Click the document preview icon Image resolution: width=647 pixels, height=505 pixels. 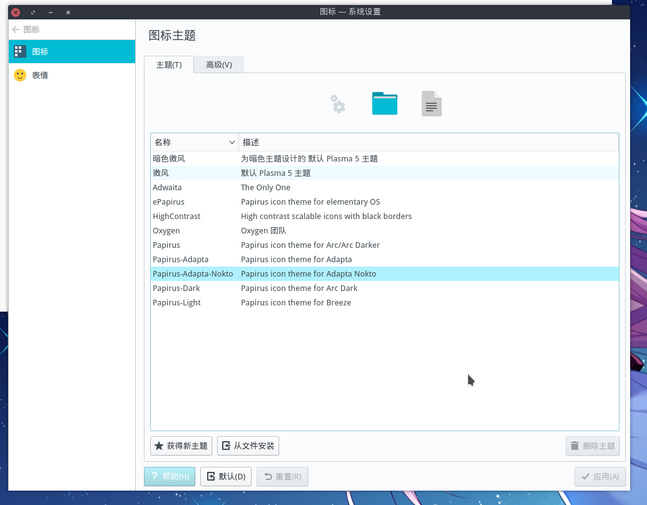(432, 104)
